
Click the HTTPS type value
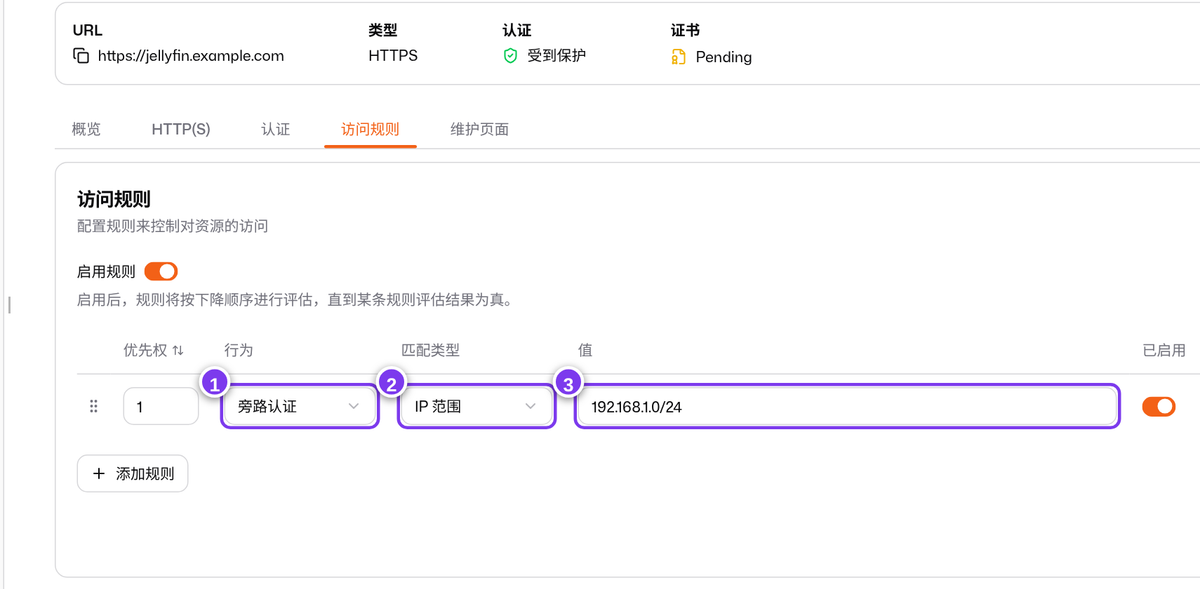click(393, 56)
